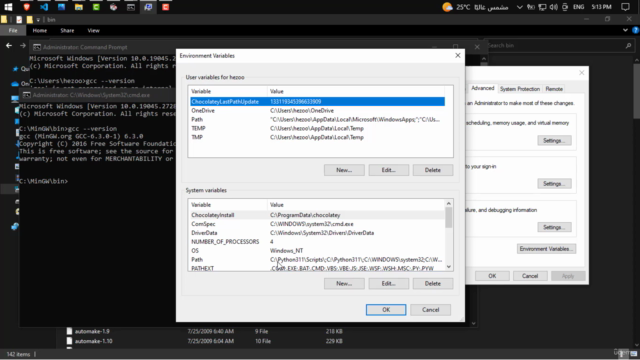Go forward with Explorer forward arrow

tap(23, 46)
